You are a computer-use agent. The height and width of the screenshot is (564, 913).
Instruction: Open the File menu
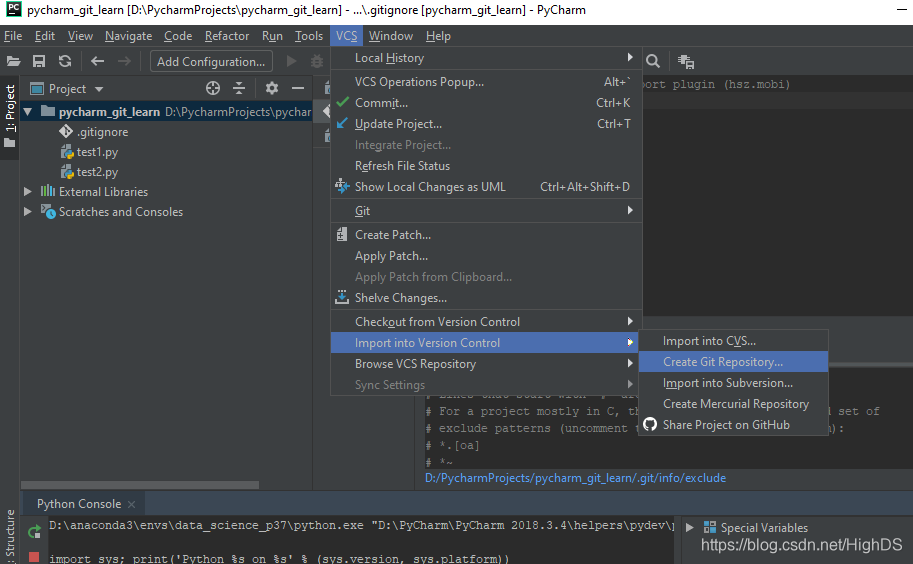[x=13, y=36]
